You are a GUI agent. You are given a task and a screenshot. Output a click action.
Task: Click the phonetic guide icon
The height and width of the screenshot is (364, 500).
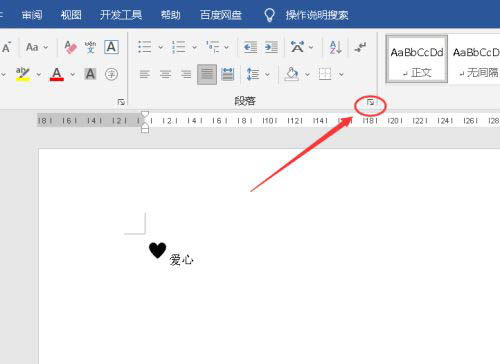90,47
